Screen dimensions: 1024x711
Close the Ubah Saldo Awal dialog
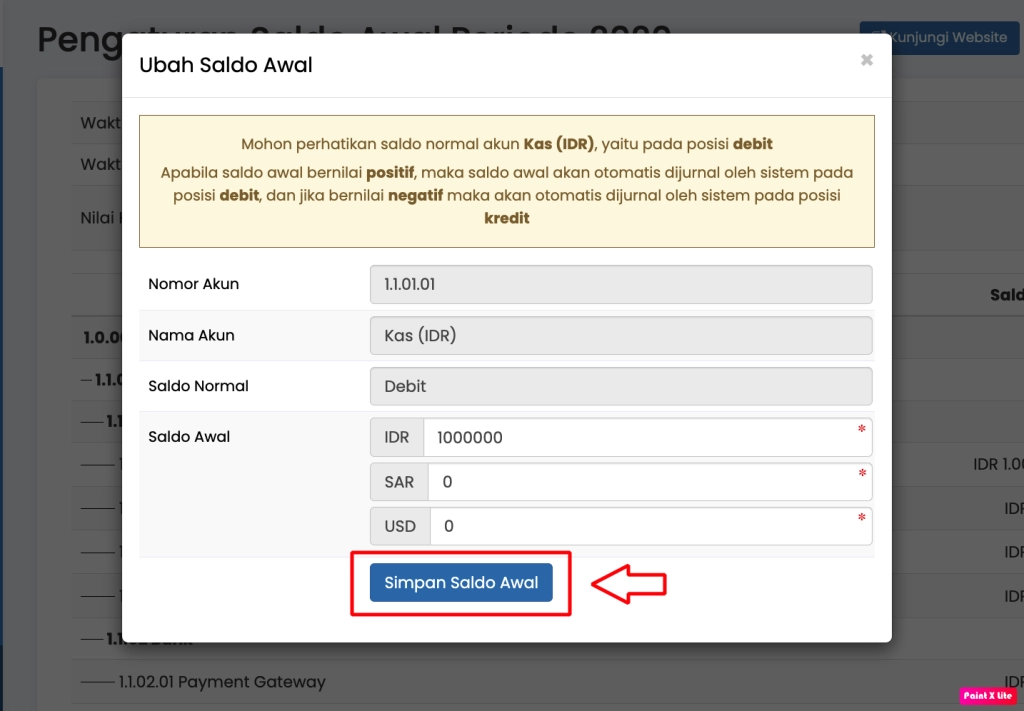click(x=866, y=60)
